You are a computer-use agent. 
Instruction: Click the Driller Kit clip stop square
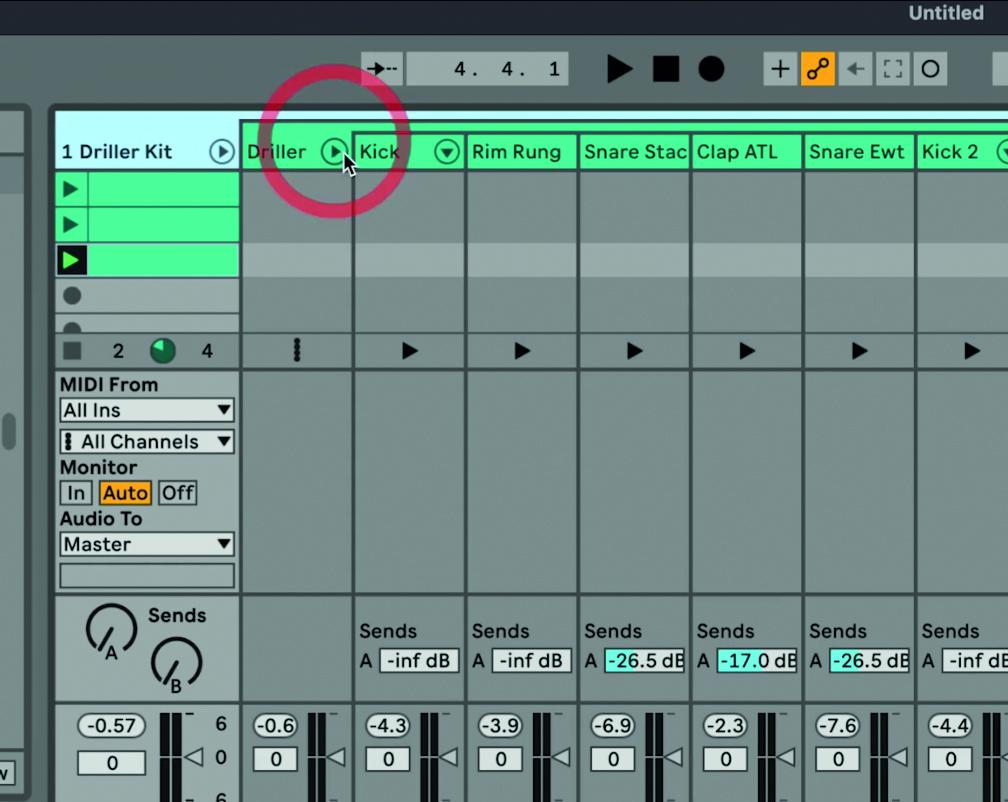(72, 351)
